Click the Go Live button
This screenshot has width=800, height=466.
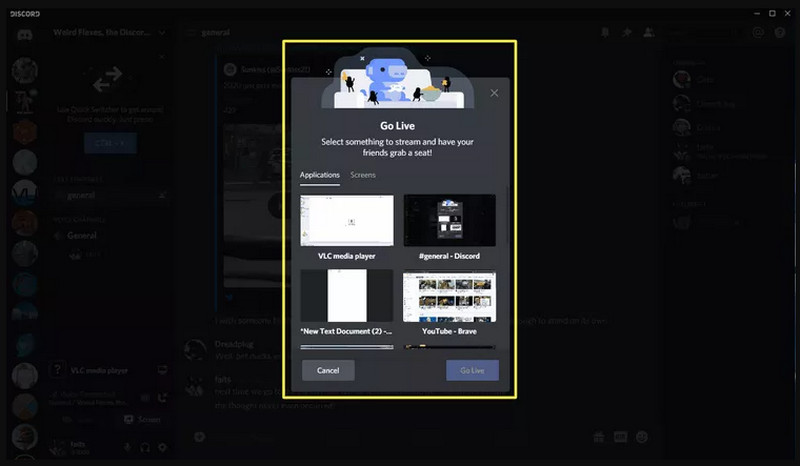[472, 370]
